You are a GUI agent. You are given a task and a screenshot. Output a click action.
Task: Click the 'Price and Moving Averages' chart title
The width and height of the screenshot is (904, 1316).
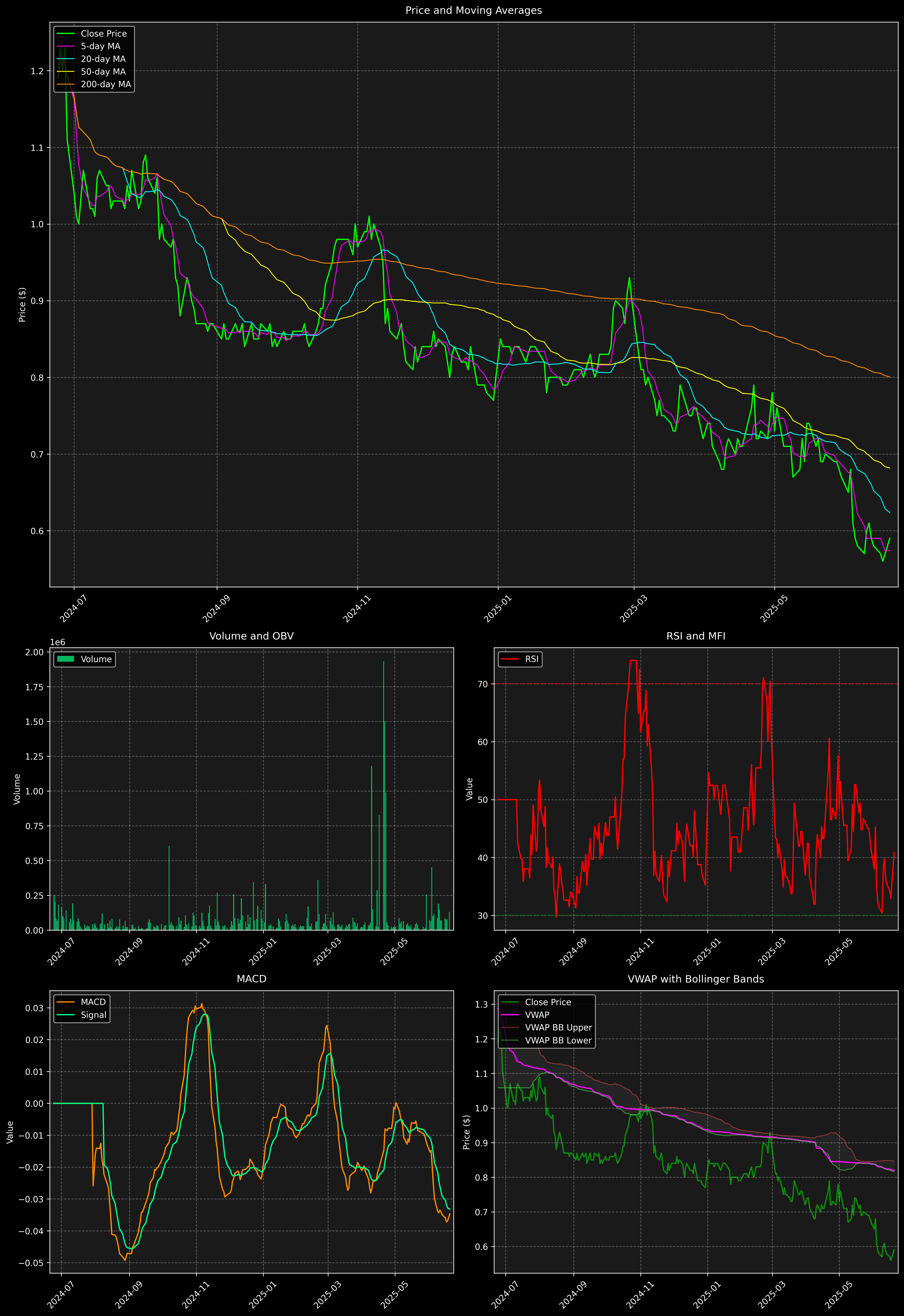click(473, 10)
